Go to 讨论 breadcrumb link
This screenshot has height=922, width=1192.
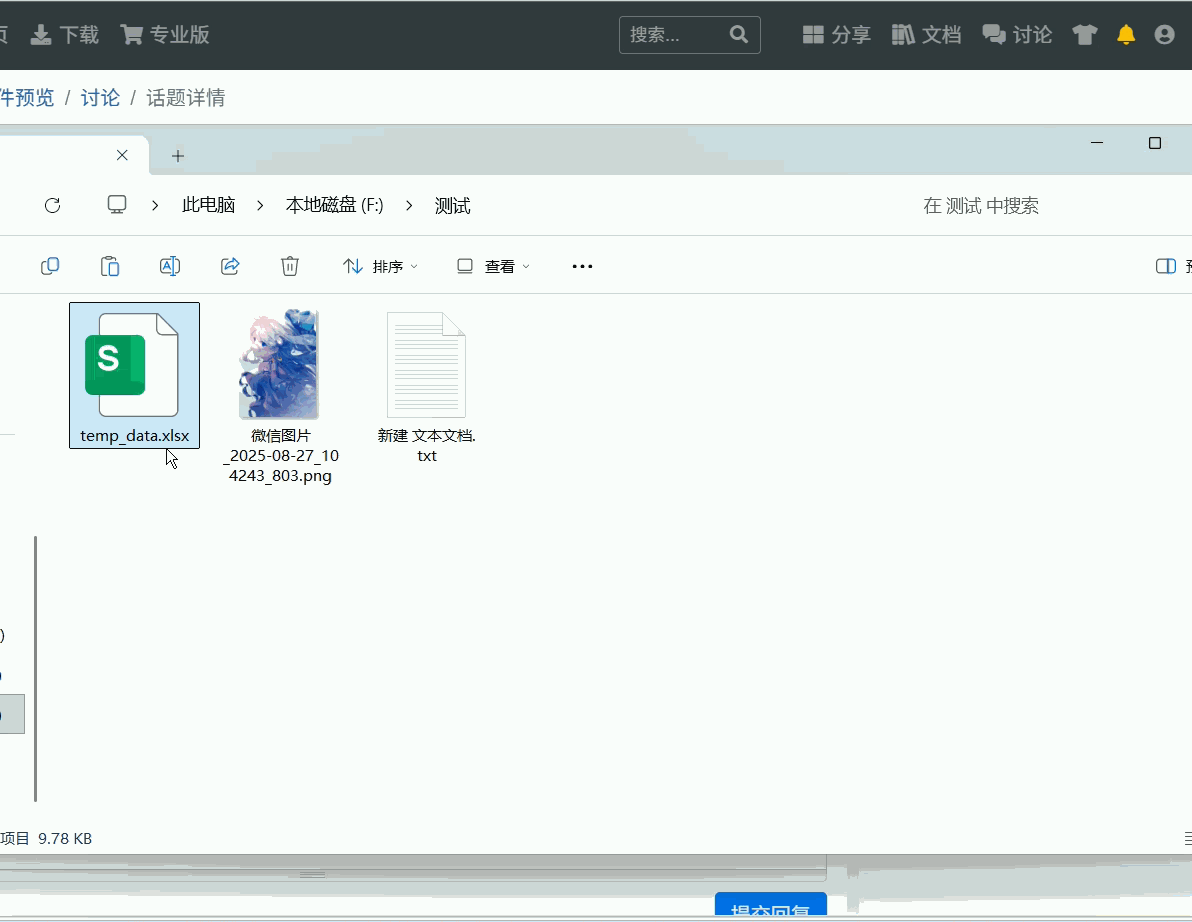pos(100,98)
